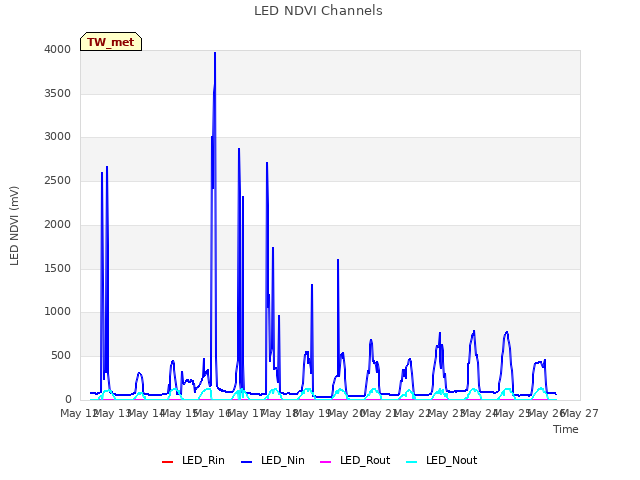Click the y-axis label 1000

coord(57,311)
